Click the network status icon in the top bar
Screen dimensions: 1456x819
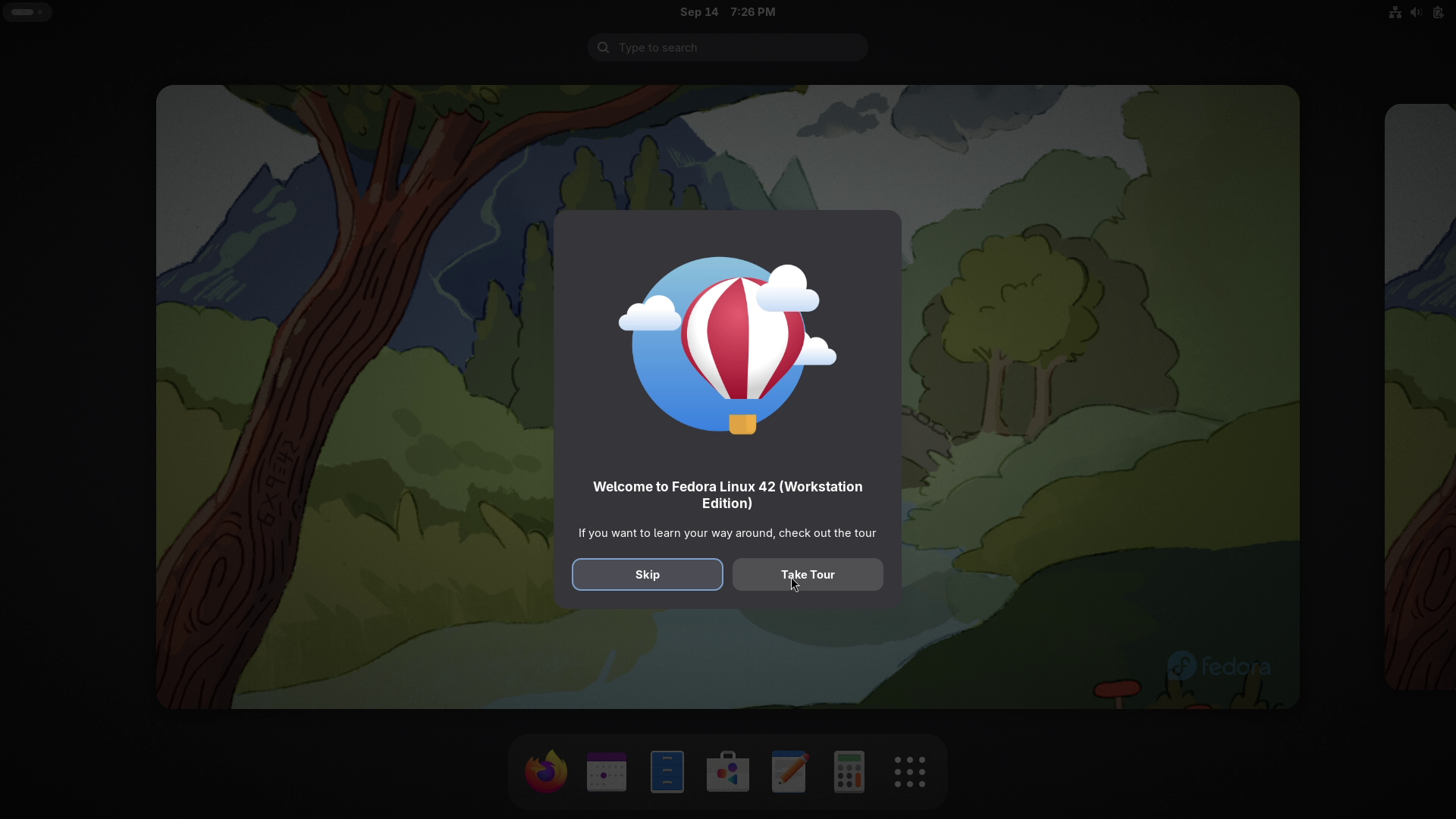[1395, 12]
